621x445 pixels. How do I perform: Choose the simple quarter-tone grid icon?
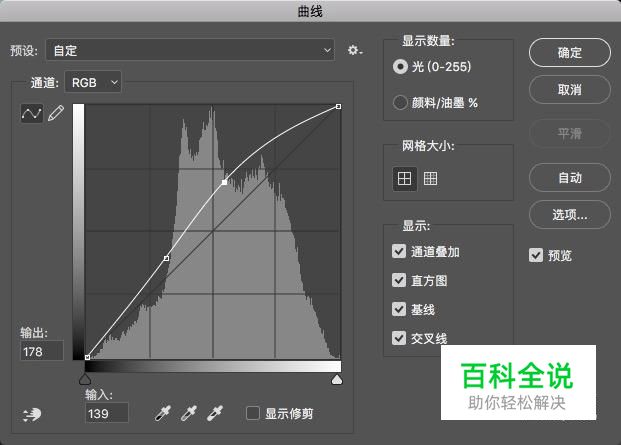(404, 179)
